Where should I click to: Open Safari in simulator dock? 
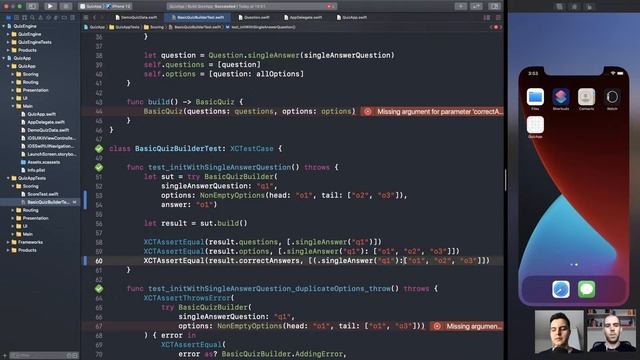(561, 289)
